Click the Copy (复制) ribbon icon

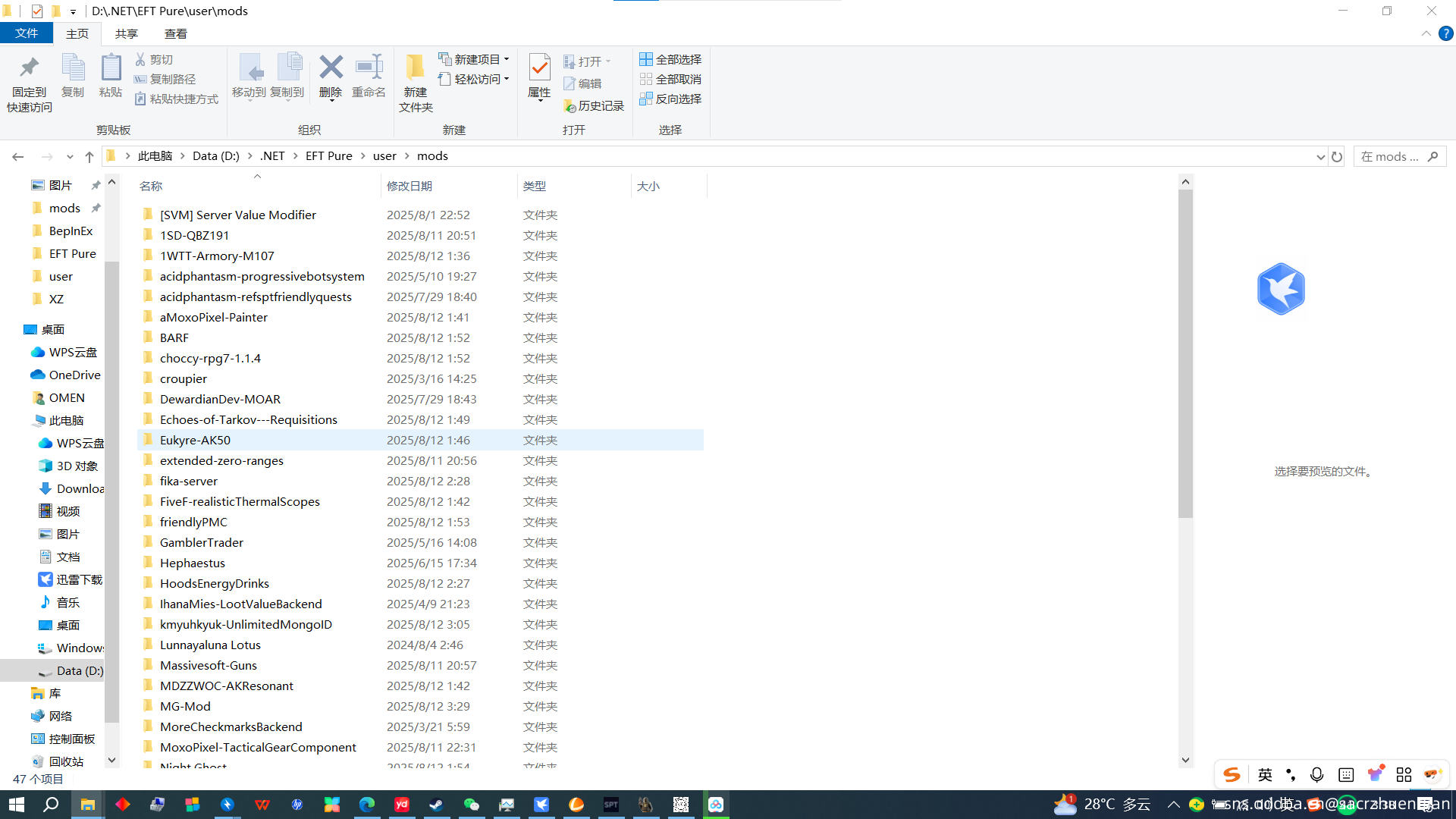tap(73, 68)
